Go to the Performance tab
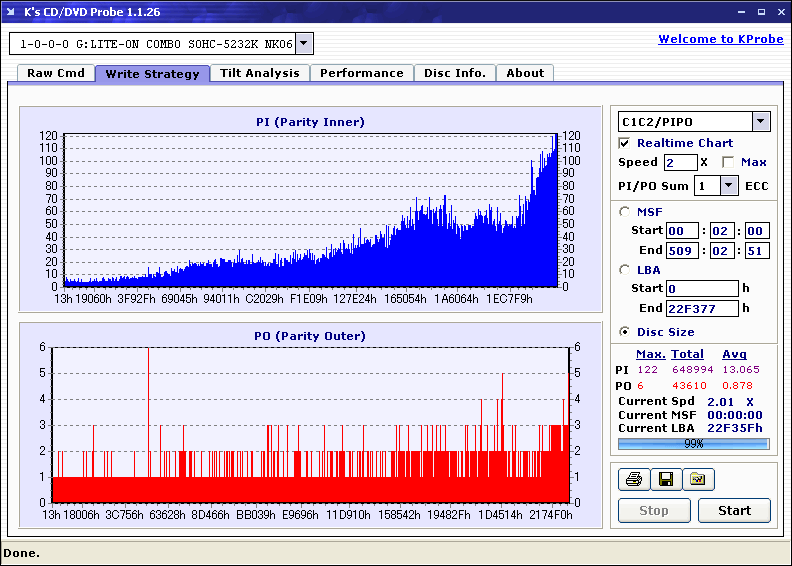Screen dimensions: 792x566 (x=362, y=73)
